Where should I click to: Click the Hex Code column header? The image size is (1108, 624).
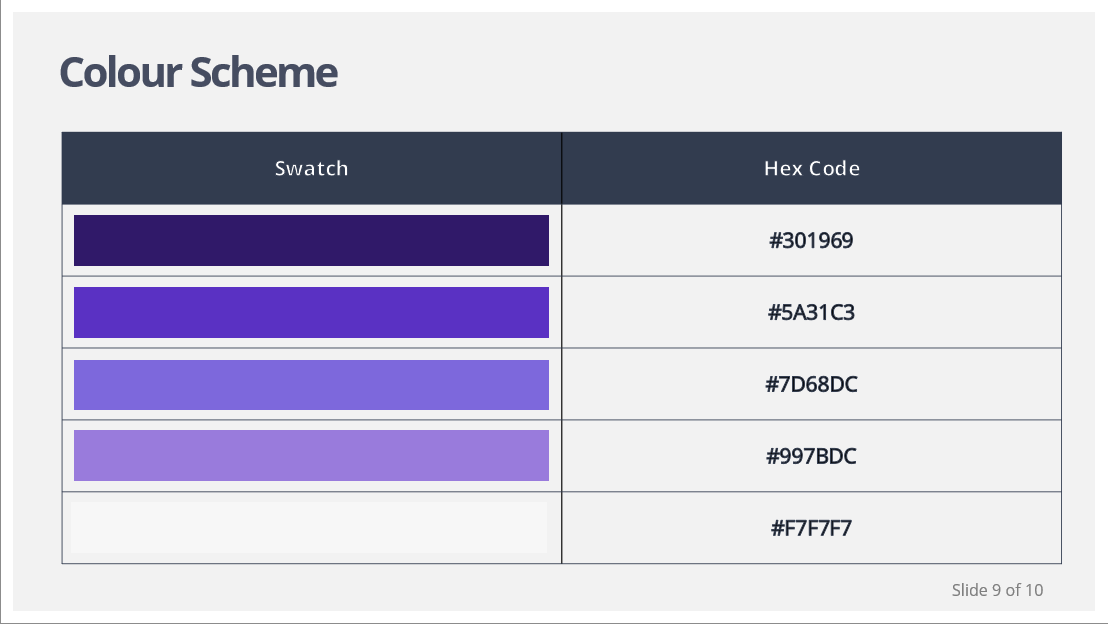[812, 168]
